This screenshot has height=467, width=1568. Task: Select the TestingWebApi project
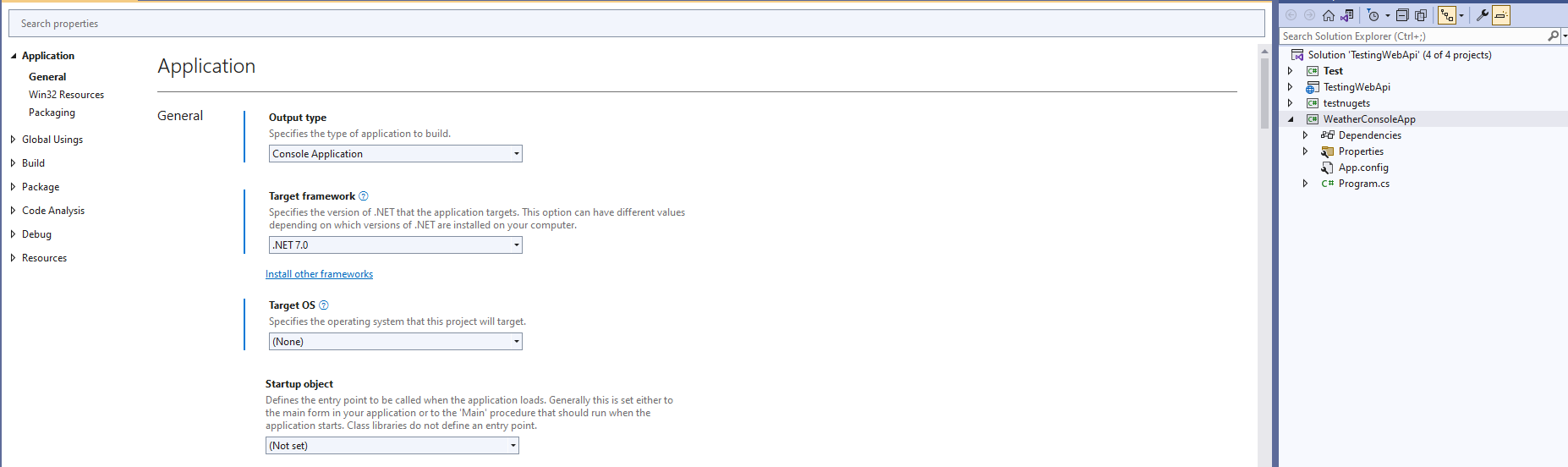[1357, 87]
